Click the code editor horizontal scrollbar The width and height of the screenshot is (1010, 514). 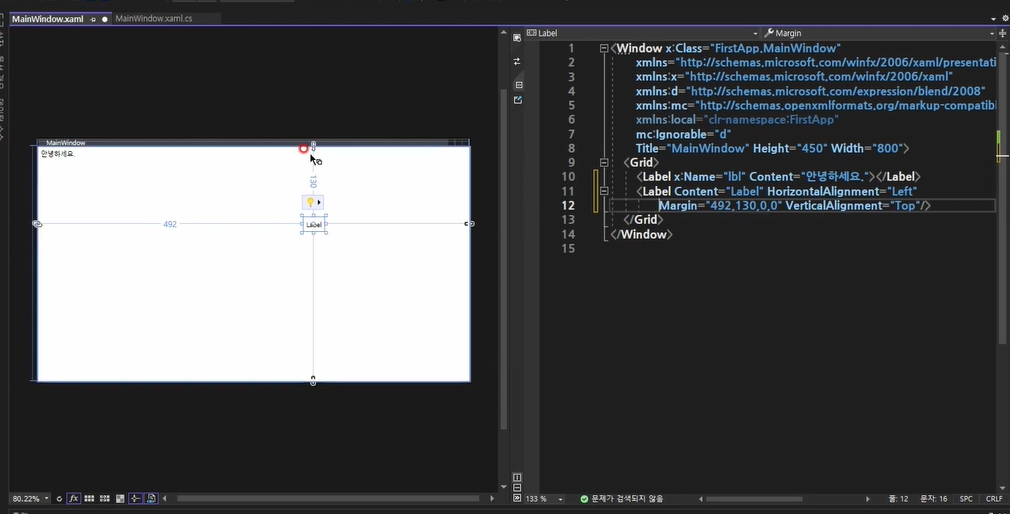pyautogui.click(x=754, y=499)
